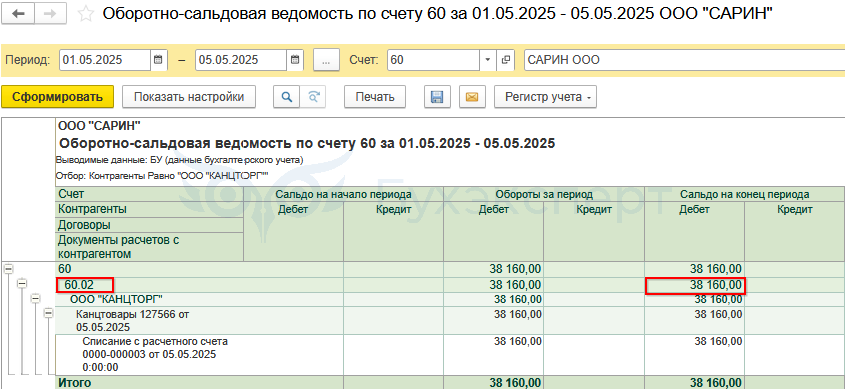Select the ООО "КАНЦТОРГ" row label

(x=116, y=300)
